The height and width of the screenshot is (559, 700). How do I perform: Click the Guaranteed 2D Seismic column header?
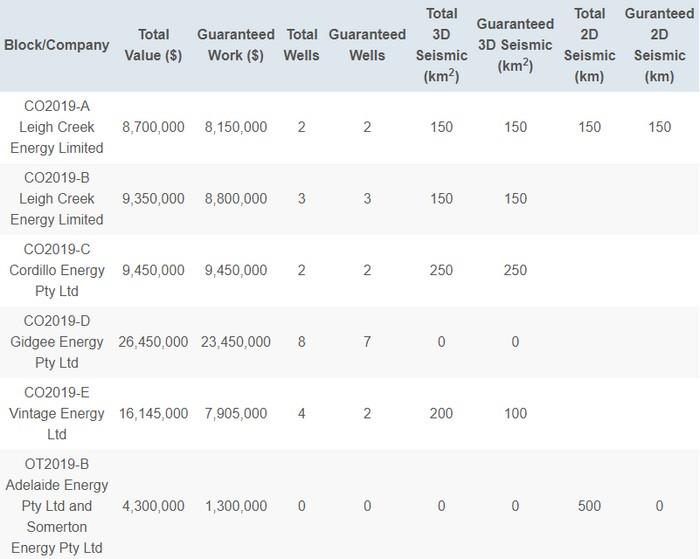tap(659, 45)
